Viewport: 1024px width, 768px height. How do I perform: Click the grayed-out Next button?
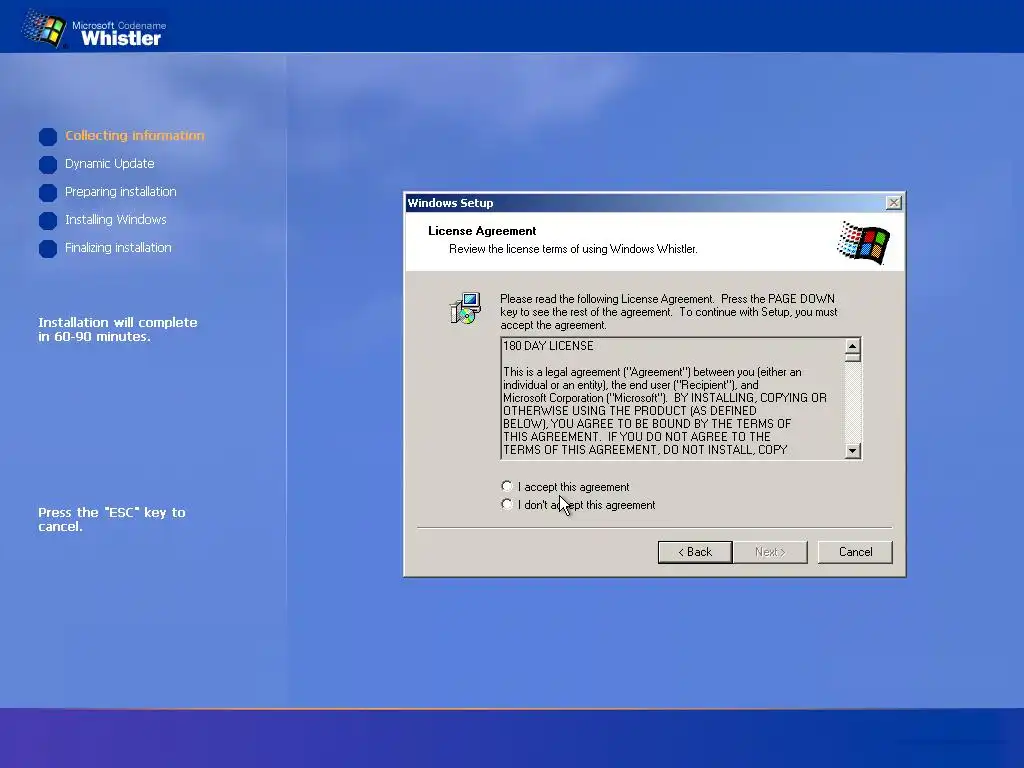click(770, 552)
